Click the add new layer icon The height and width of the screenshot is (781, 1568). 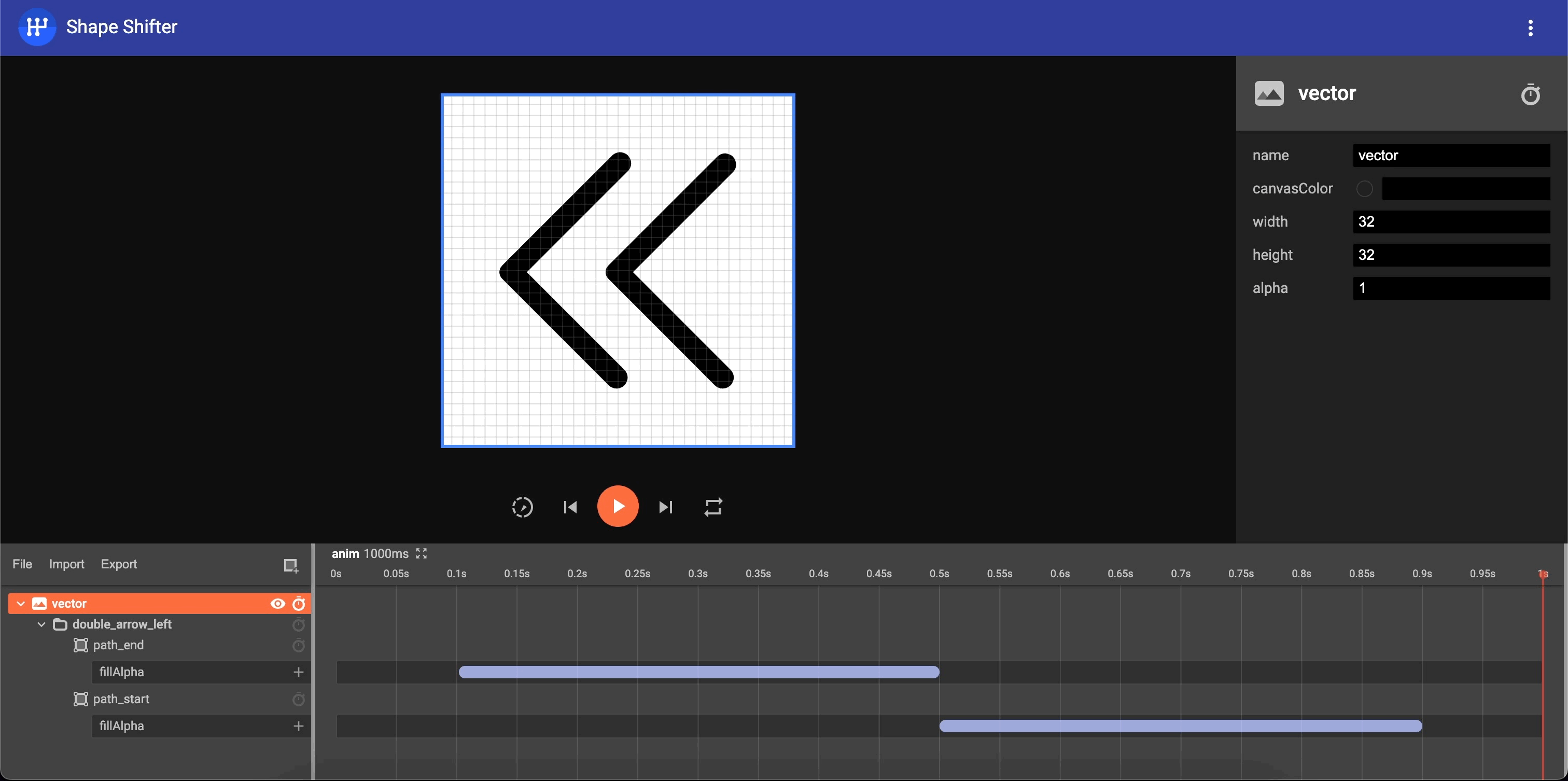291,565
